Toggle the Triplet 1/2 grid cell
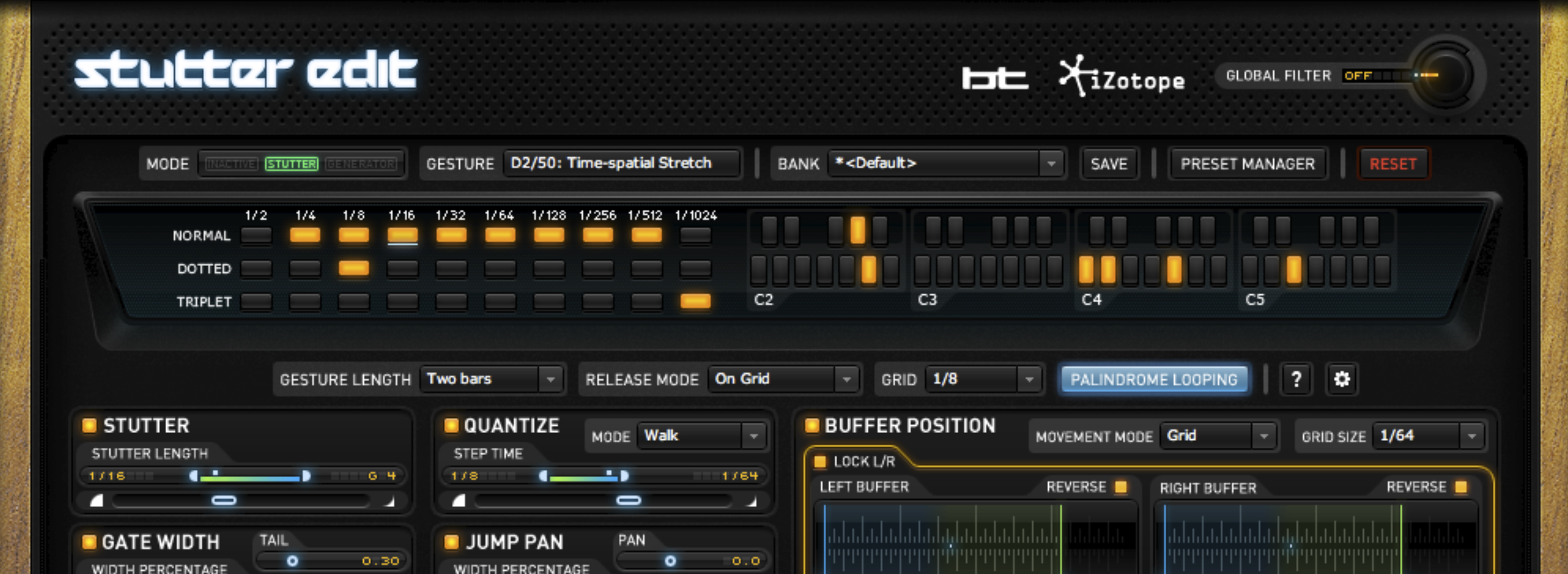Viewport: 1568px width, 574px height. (256, 301)
